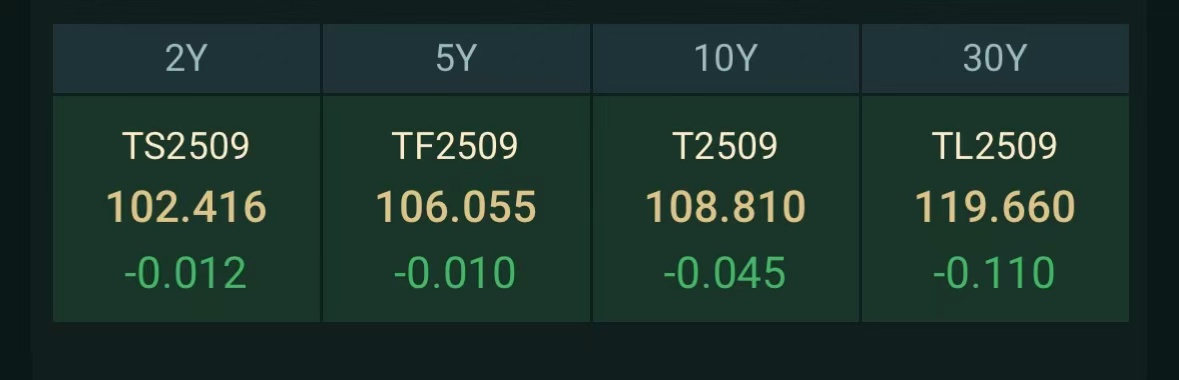Click the 108.810 price value

tap(726, 207)
